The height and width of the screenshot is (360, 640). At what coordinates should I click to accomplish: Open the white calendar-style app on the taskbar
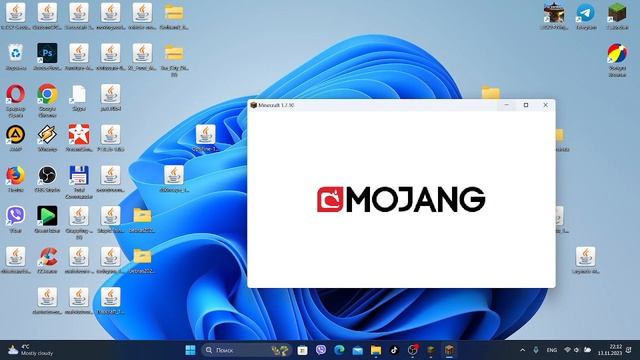tap(302, 350)
